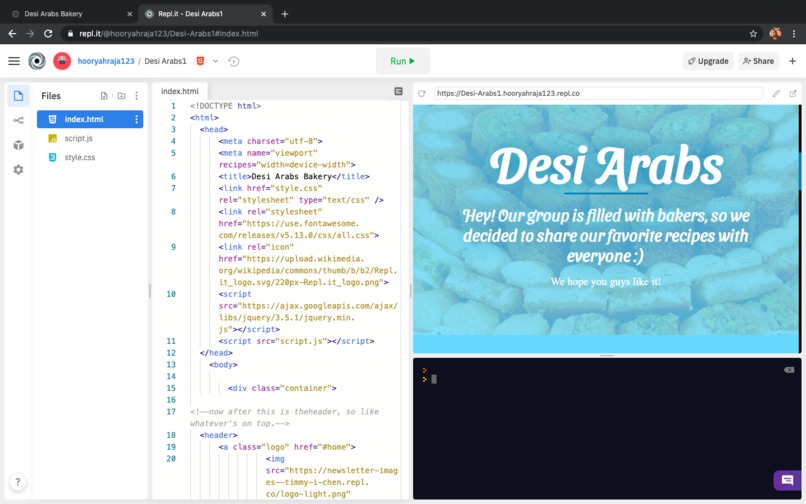Open the Packages cube sidebar icon
Screen dimensions: 806x504
coord(18,145)
